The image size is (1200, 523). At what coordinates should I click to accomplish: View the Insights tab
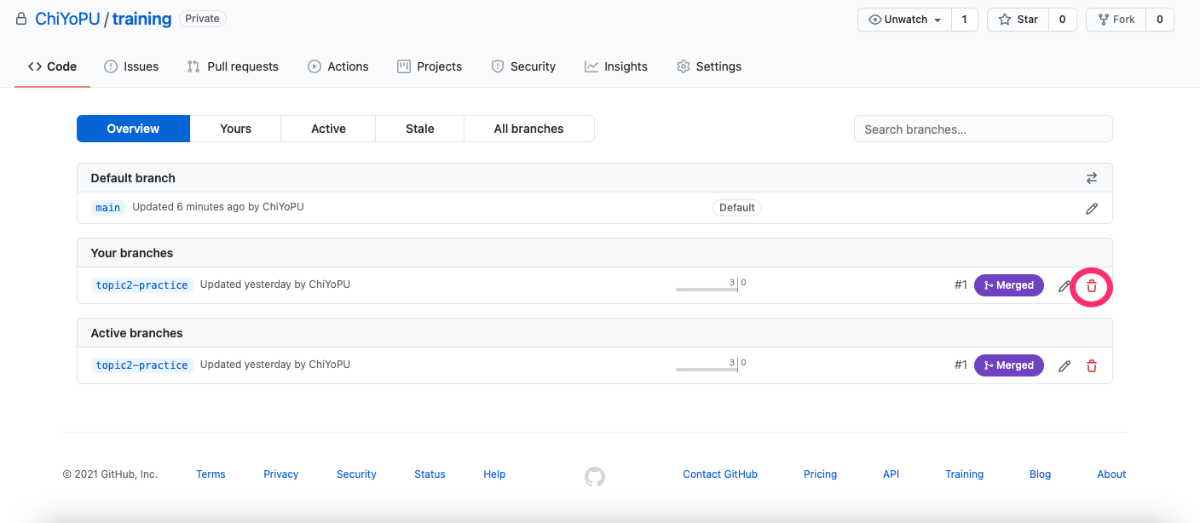[x=616, y=67]
